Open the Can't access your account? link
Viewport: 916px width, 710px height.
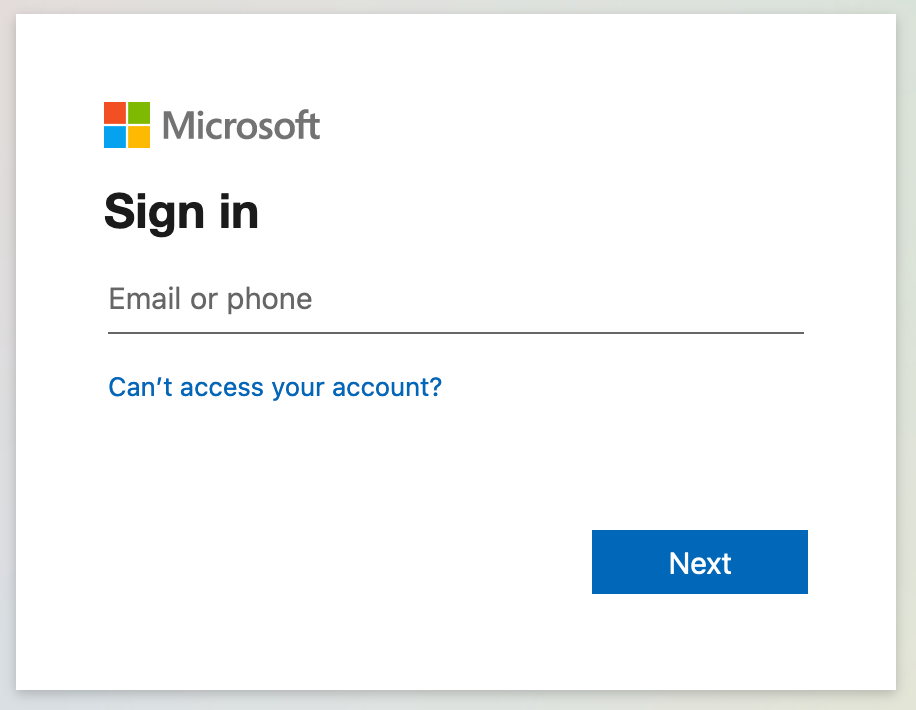pos(275,387)
